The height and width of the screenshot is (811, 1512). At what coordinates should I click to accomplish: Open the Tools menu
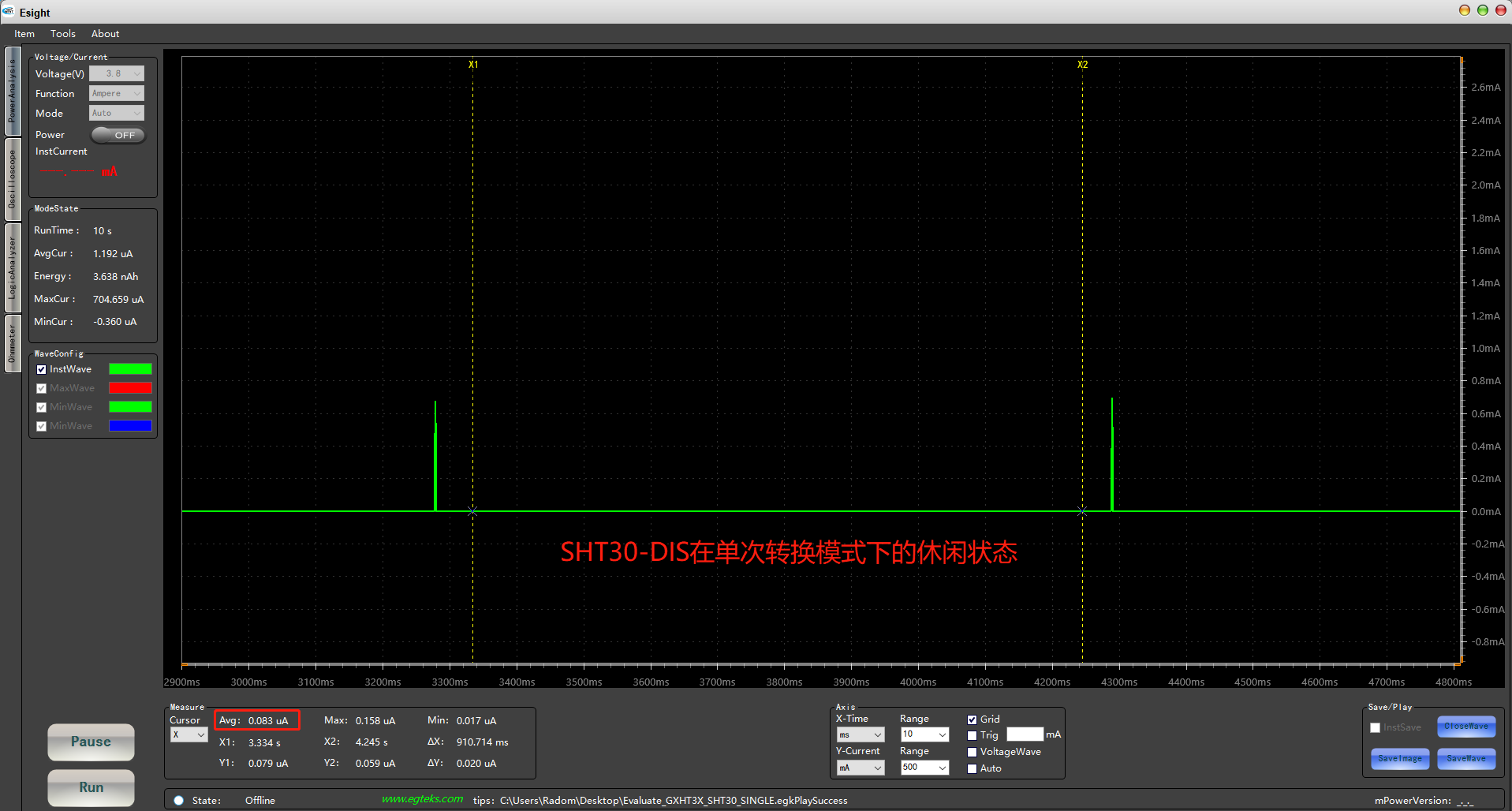63,34
